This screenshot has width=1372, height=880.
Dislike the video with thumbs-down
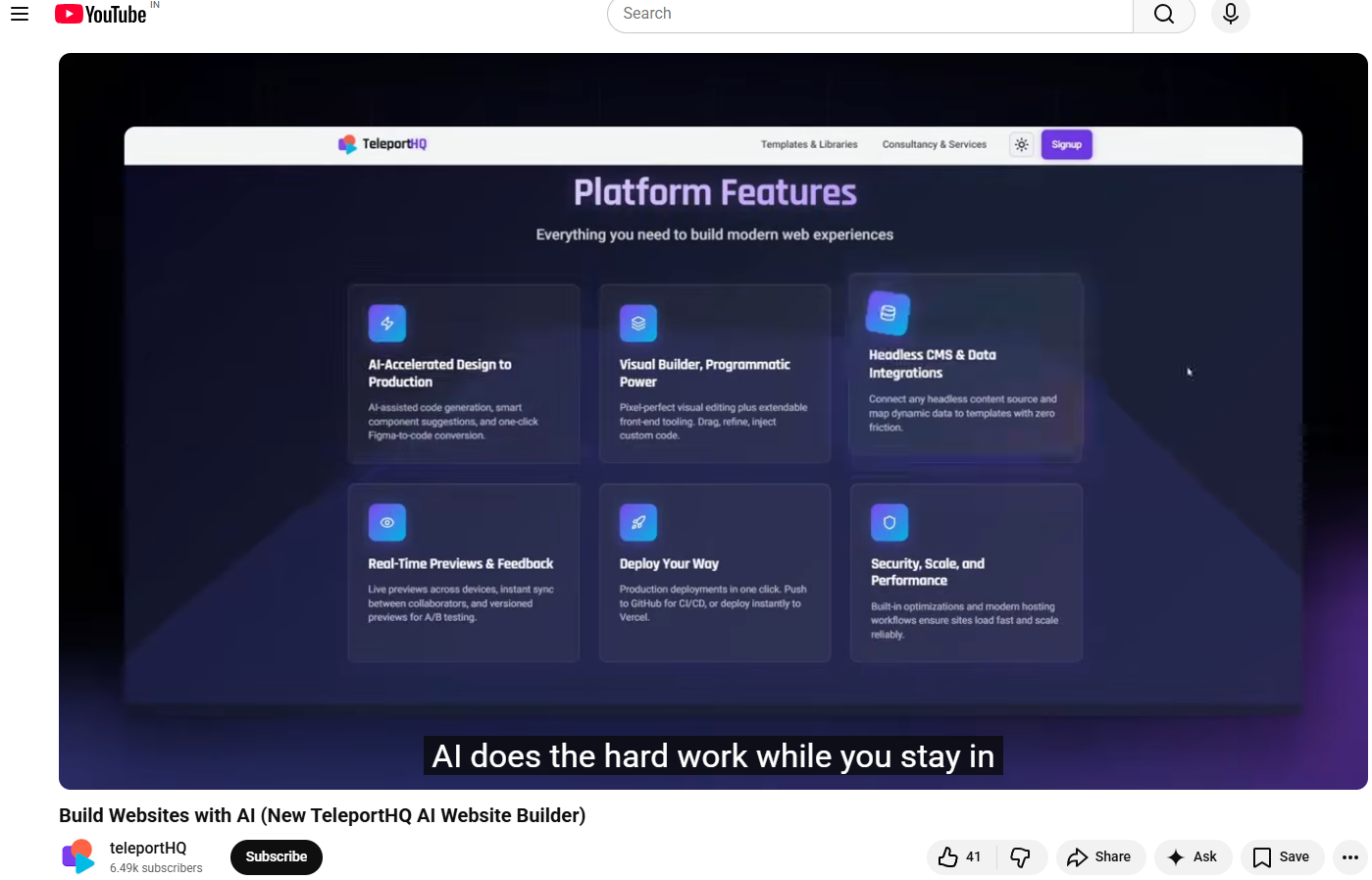(x=1021, y=856)
